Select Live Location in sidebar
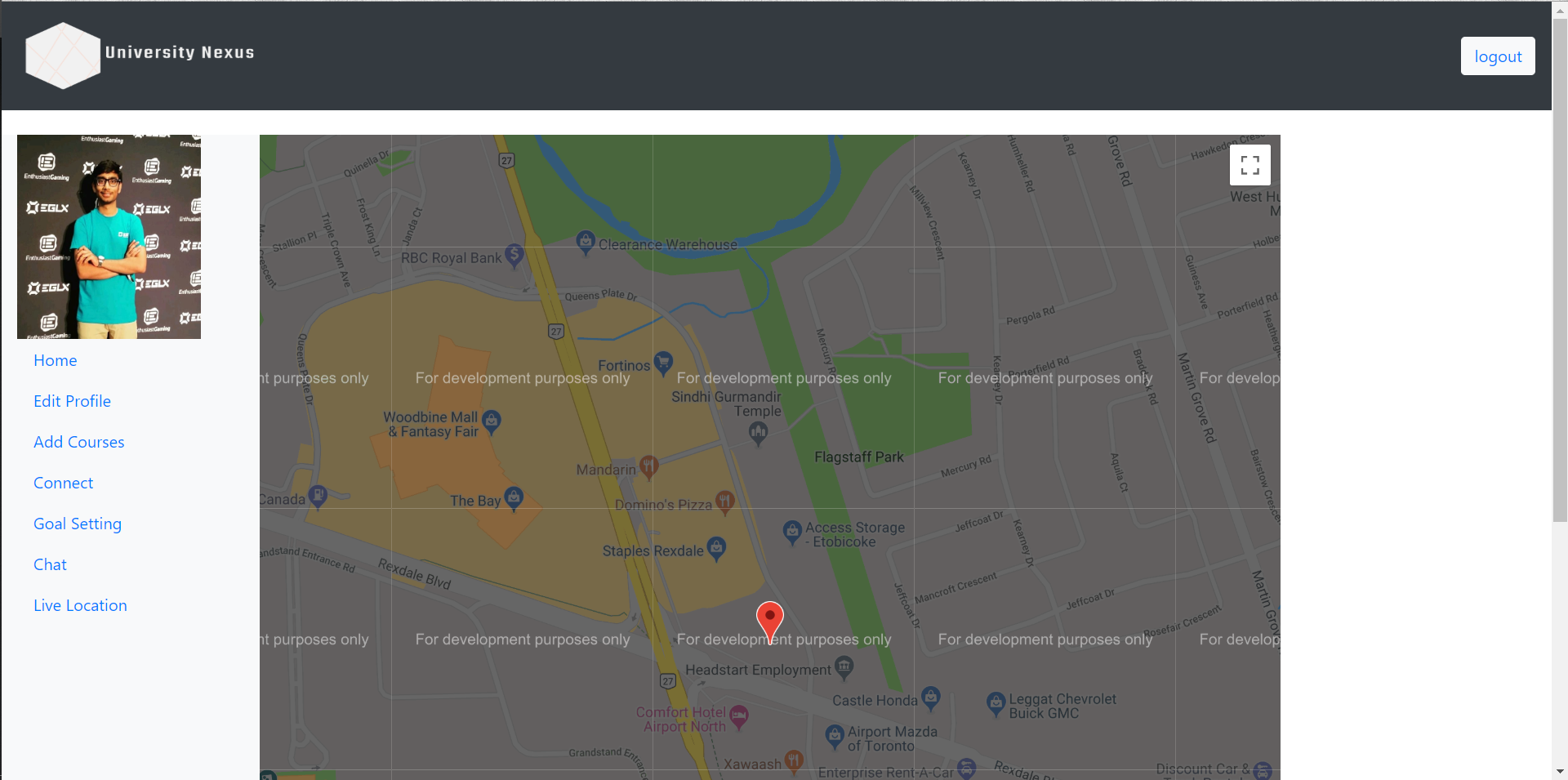1568x780 pixels. (80, 605)
